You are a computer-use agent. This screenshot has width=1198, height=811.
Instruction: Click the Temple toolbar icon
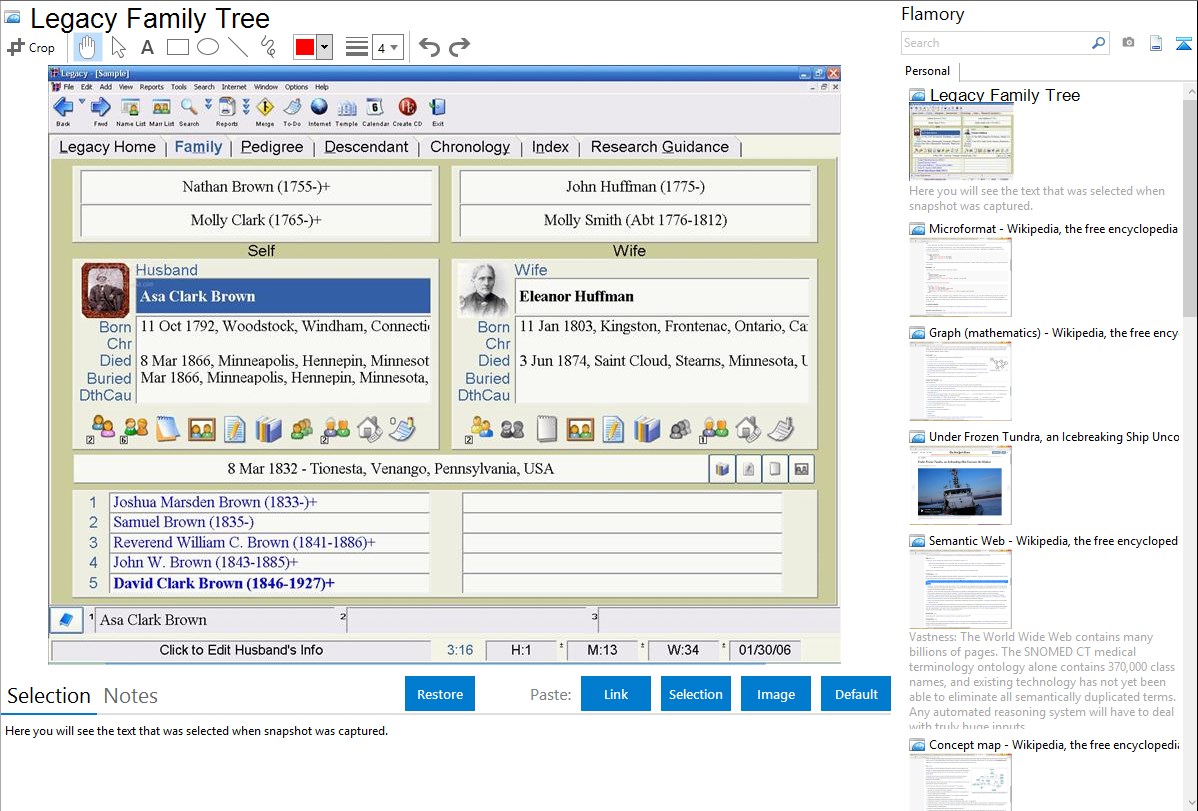347,111
